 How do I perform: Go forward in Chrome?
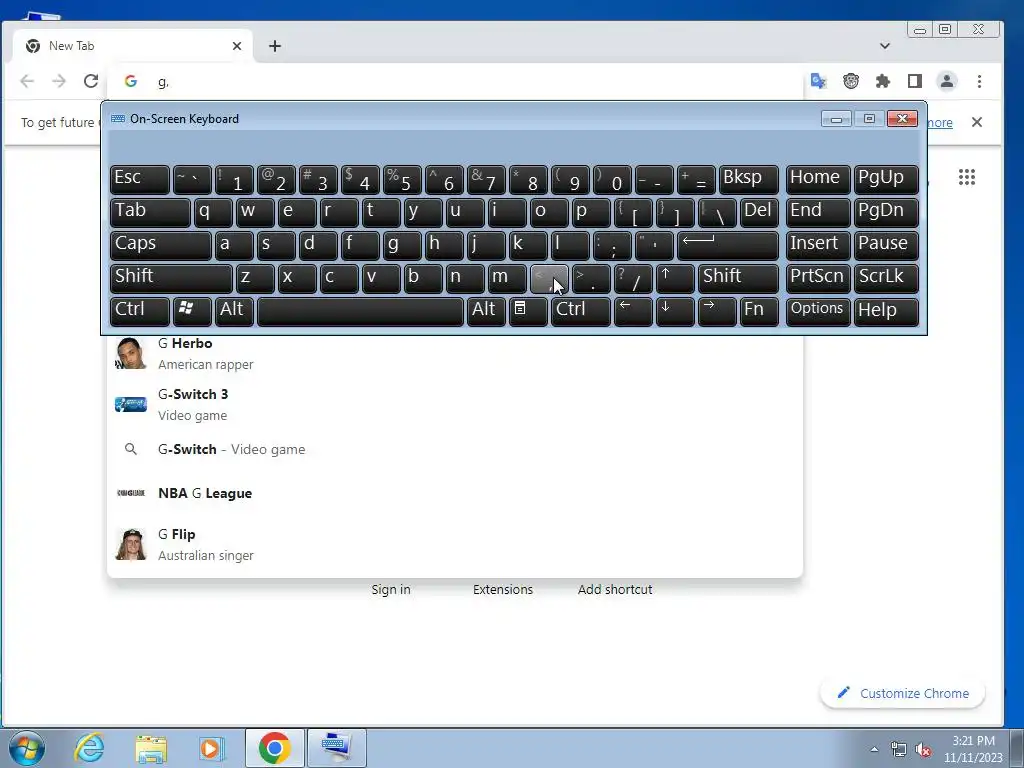[x=59, y=81]
